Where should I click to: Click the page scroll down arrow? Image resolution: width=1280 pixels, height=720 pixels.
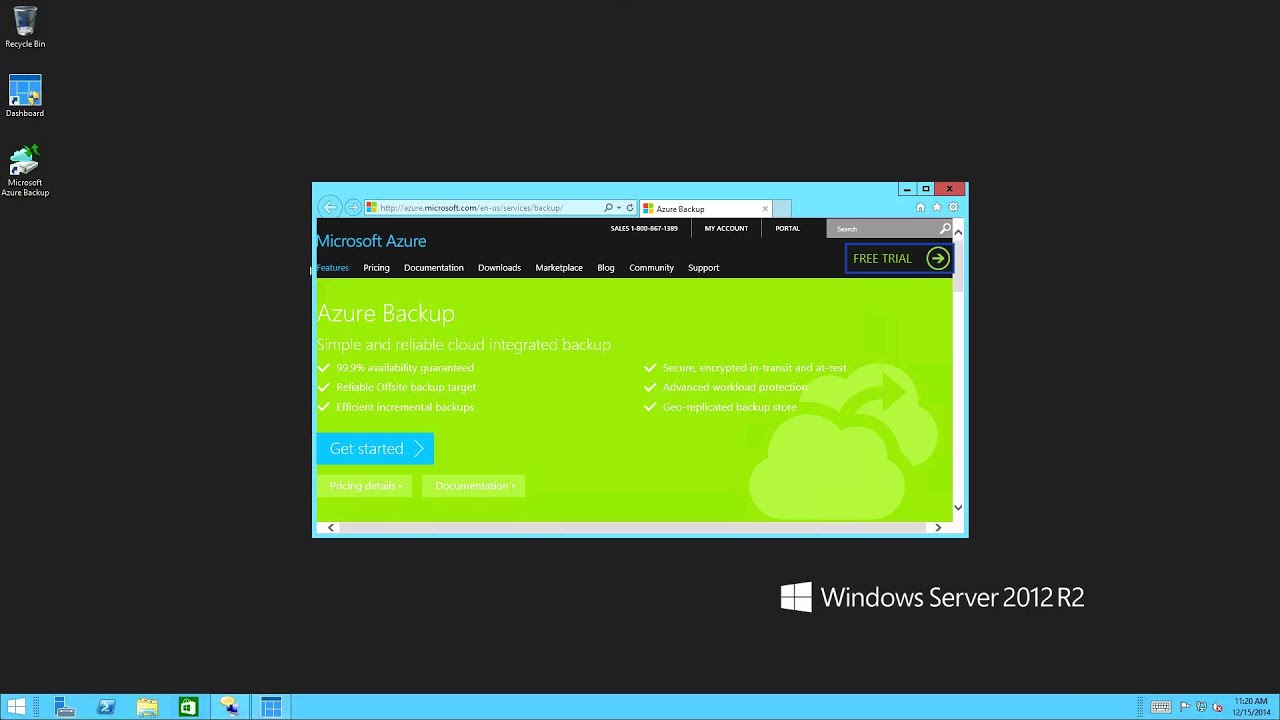958,508
